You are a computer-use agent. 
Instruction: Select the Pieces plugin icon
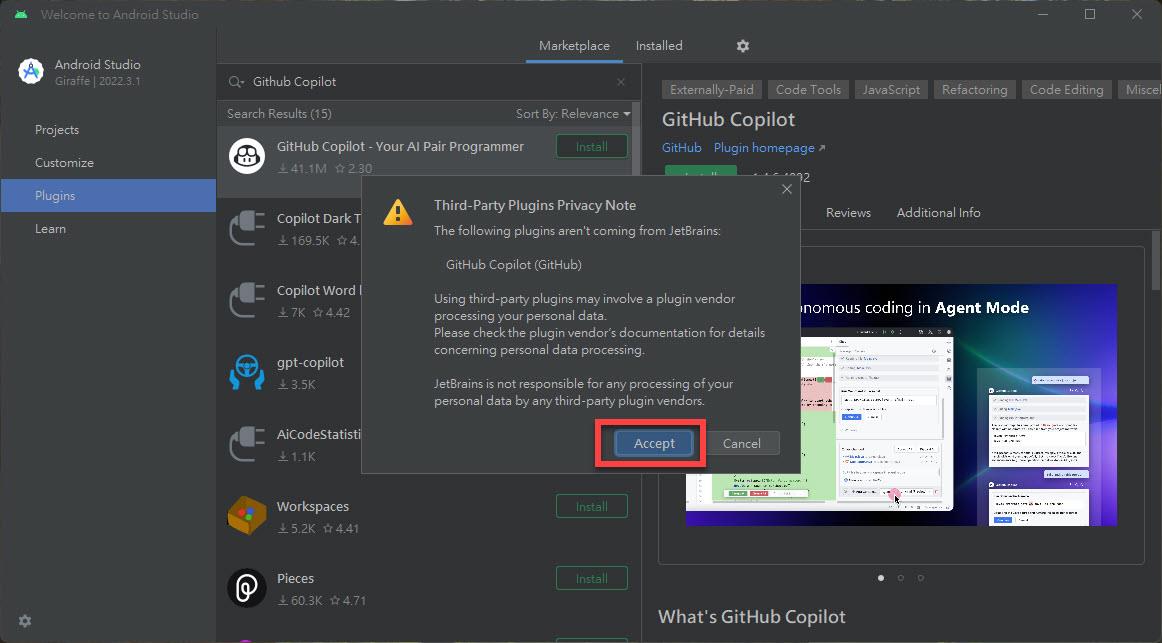pyautogui.click(x=246, y=588)
